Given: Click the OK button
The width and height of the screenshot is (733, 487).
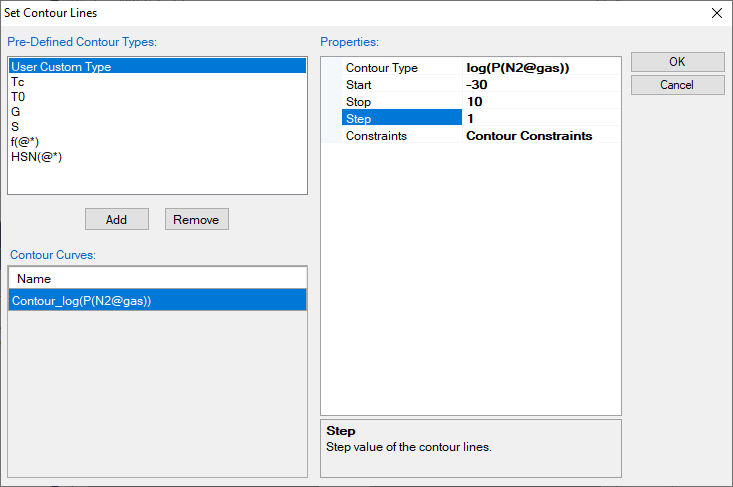Looking at the screenshot, I should pyautogui.click(x=677, y=61).
